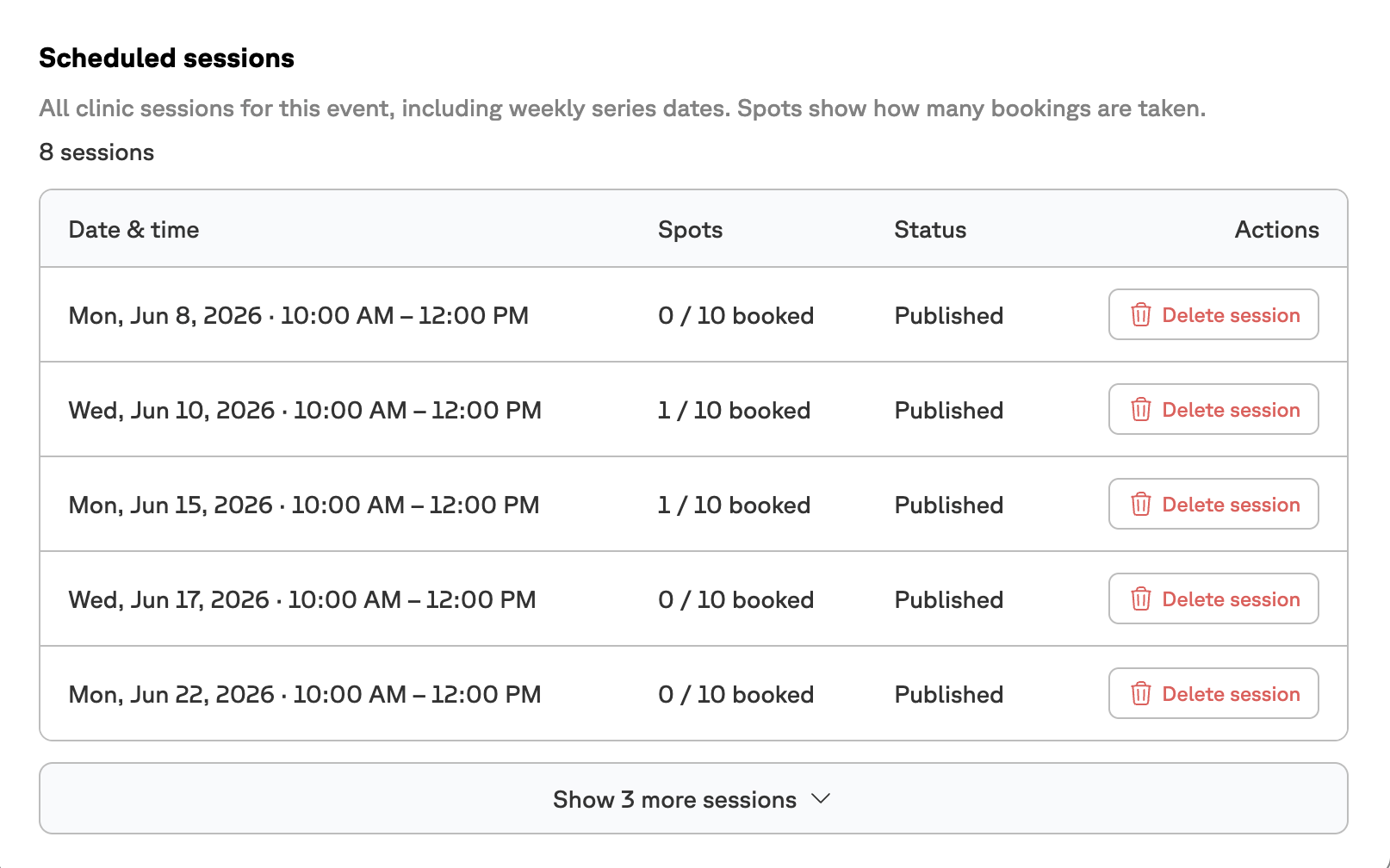Click the Scheduled sessions heading
1390x868 pixels.
[167, 58]
